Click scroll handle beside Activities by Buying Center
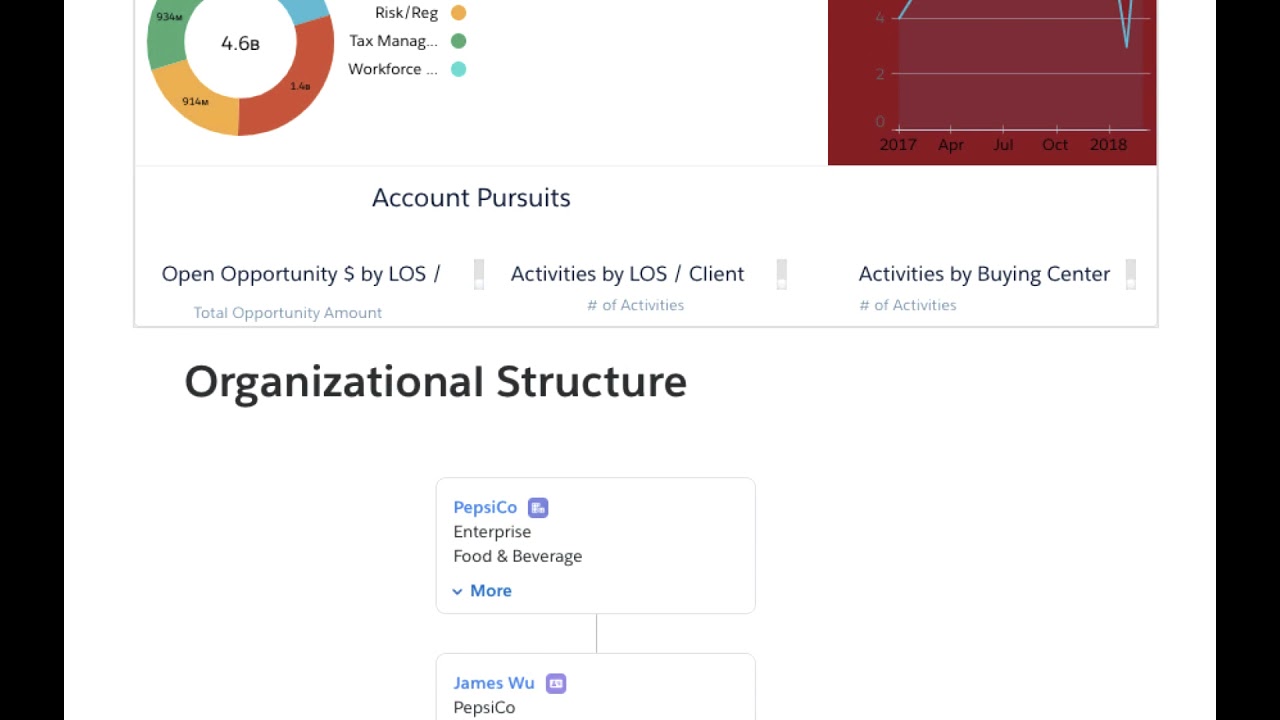Viewport: 1280px width, 720px height. tap(1130, 274)
